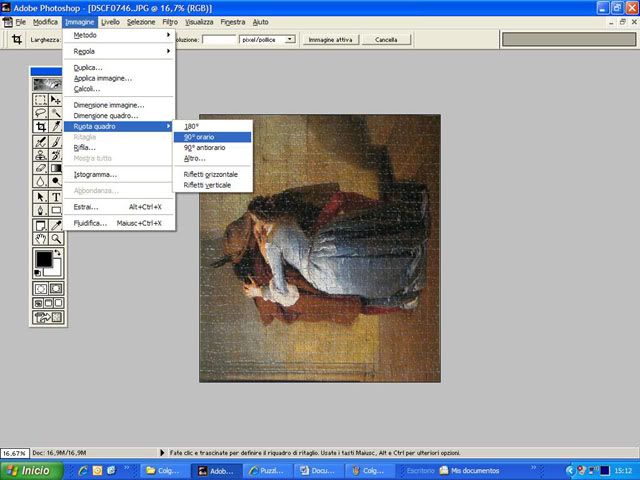Open the Filtro menu
Screen dimensions: 640x480
(x=170, y=22)
